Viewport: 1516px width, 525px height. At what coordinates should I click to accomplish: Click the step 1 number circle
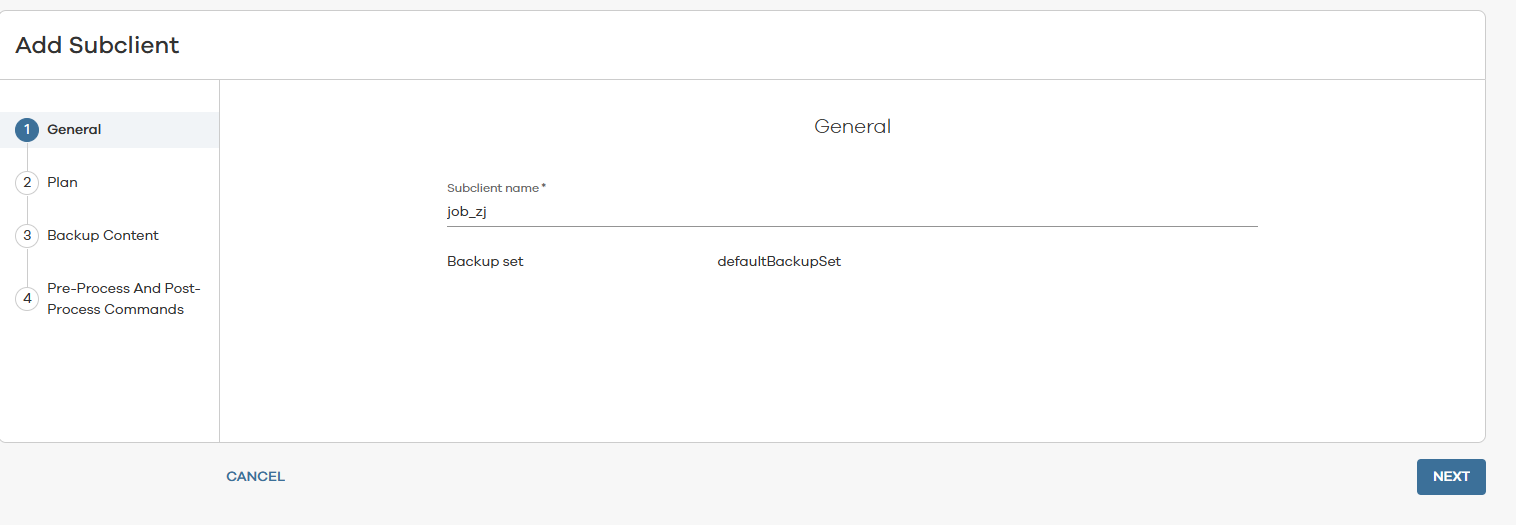click(27, 130)
